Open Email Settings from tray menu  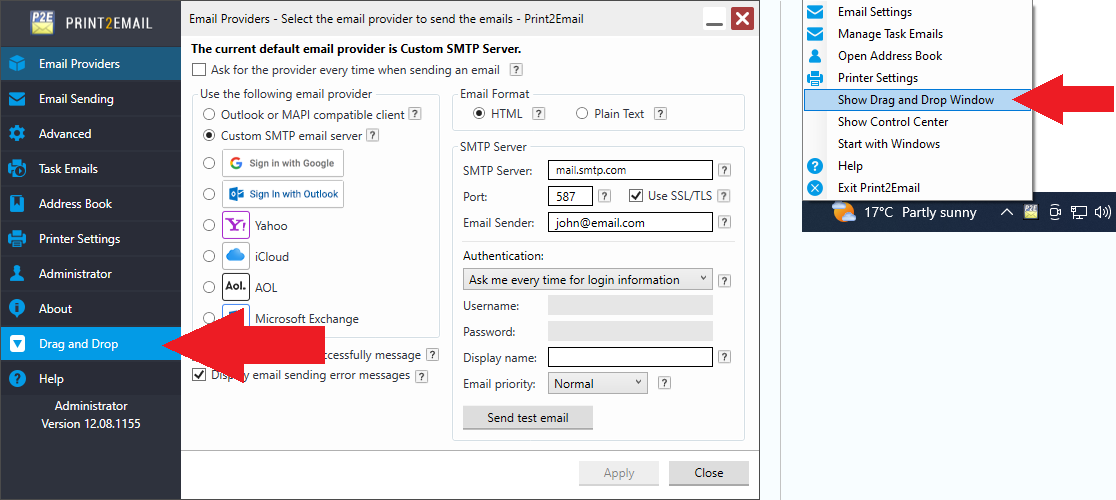point(917,12)
